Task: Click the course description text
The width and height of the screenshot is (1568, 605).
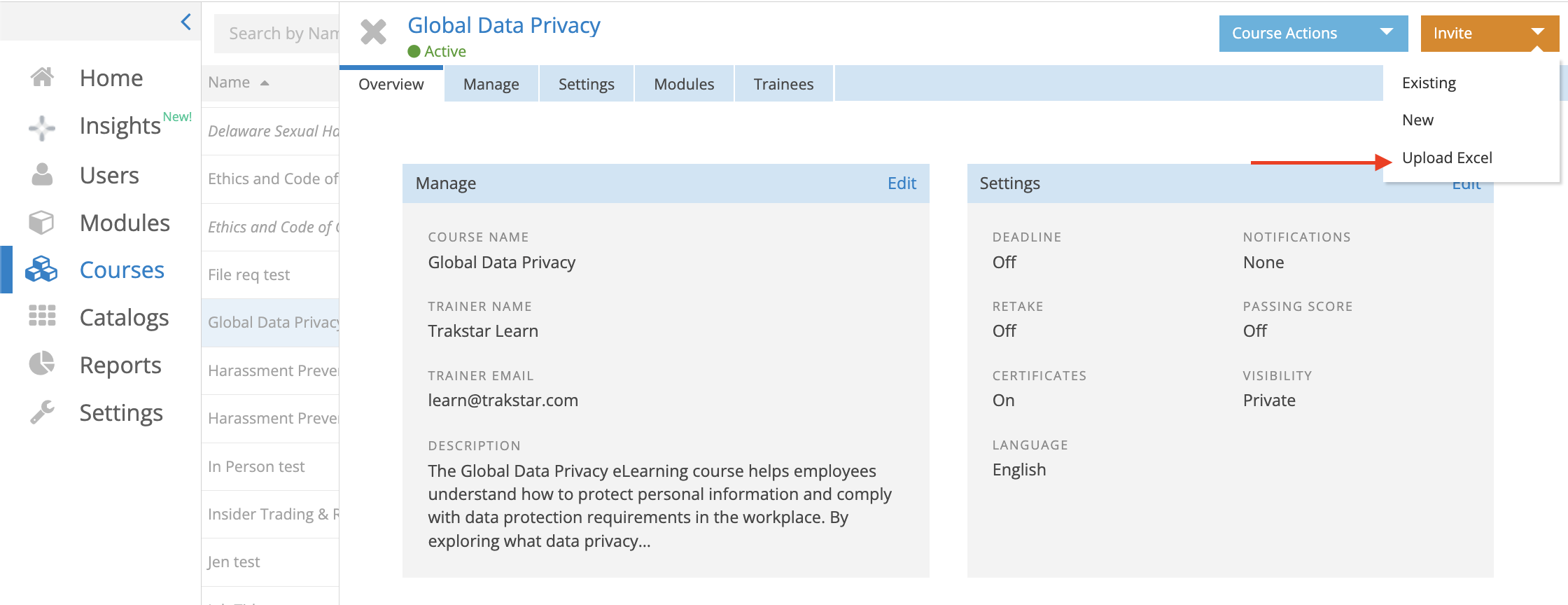Action: pyautogui.click(x=659, y=506)
